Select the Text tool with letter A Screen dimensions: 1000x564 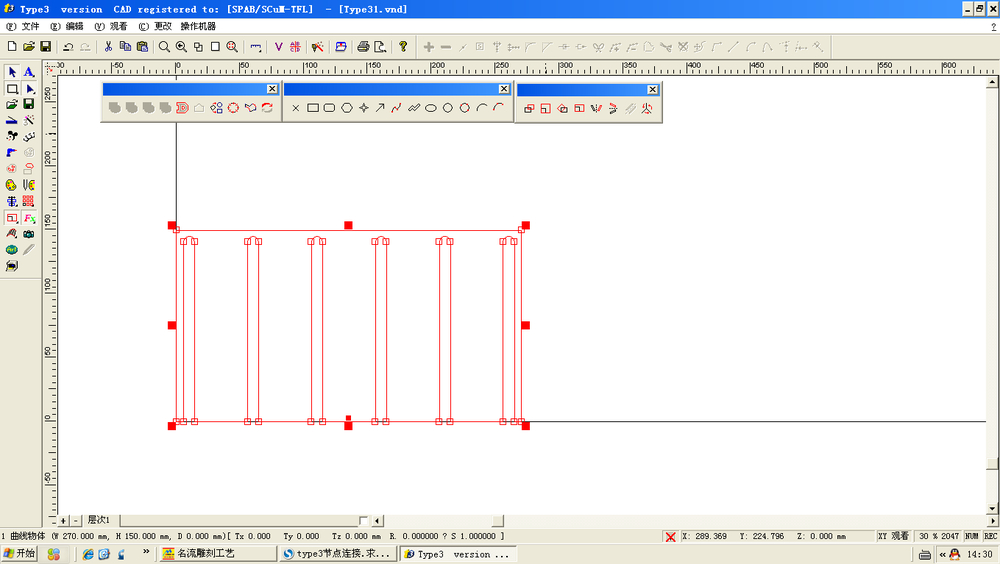coord(29,72)
